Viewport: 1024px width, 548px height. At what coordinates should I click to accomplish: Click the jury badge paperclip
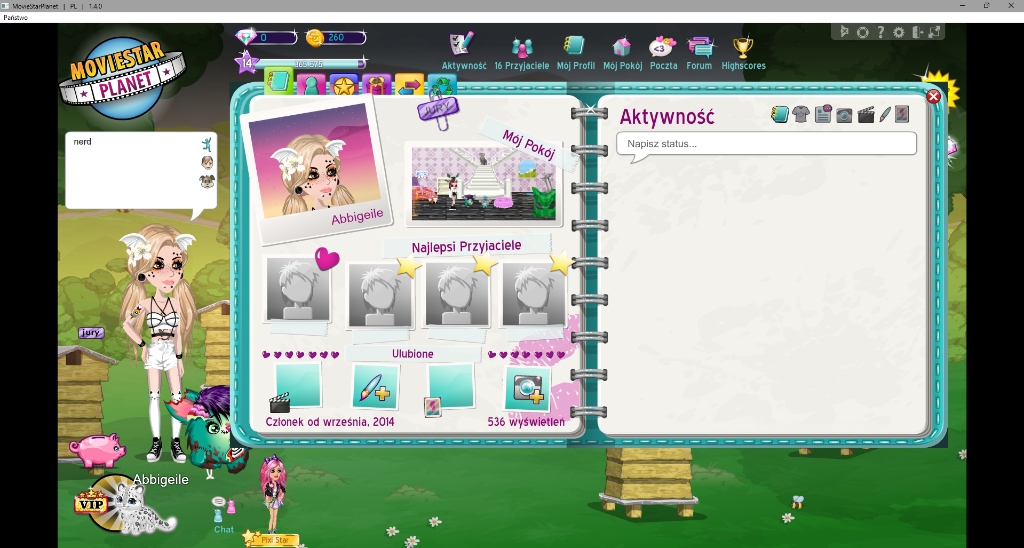coord(438,110)
